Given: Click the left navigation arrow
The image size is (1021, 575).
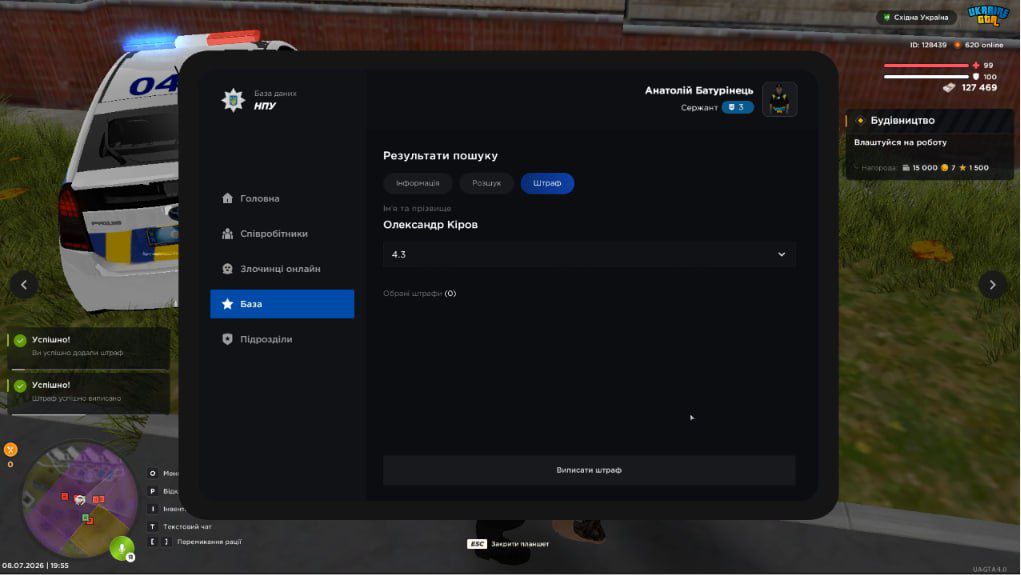Looking at the screenshot, I should 24,285.
